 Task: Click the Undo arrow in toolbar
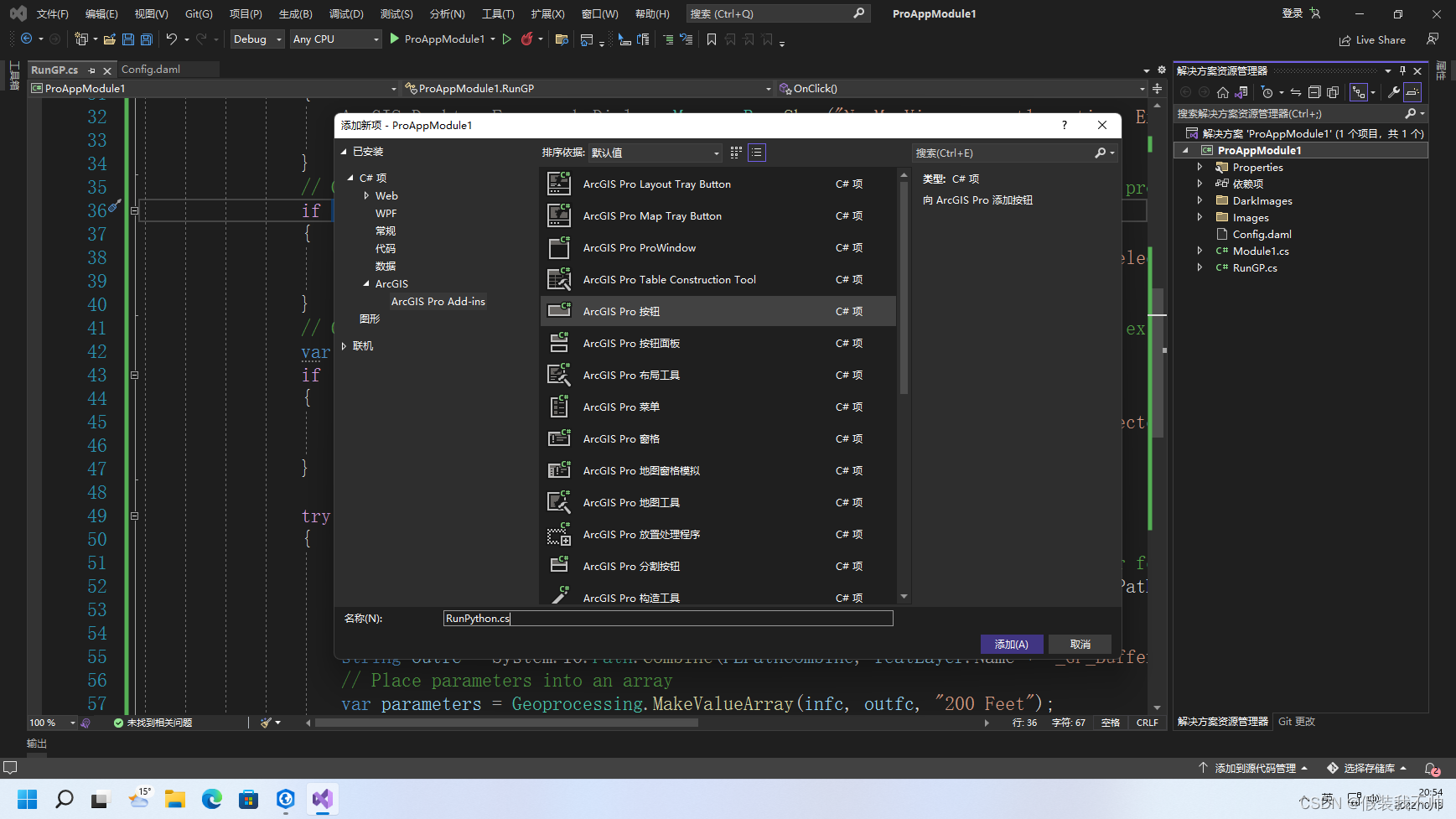[172, 39]
